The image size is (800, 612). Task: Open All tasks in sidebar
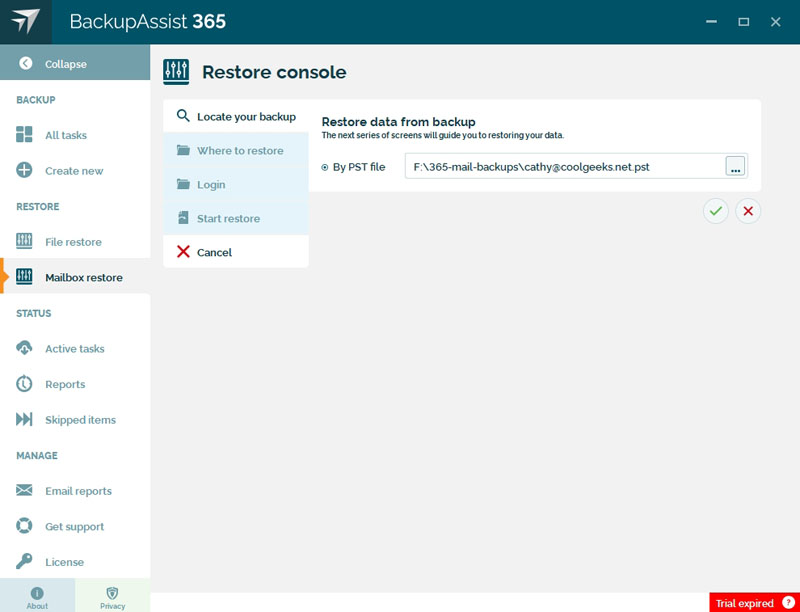(x=75, y=135)
